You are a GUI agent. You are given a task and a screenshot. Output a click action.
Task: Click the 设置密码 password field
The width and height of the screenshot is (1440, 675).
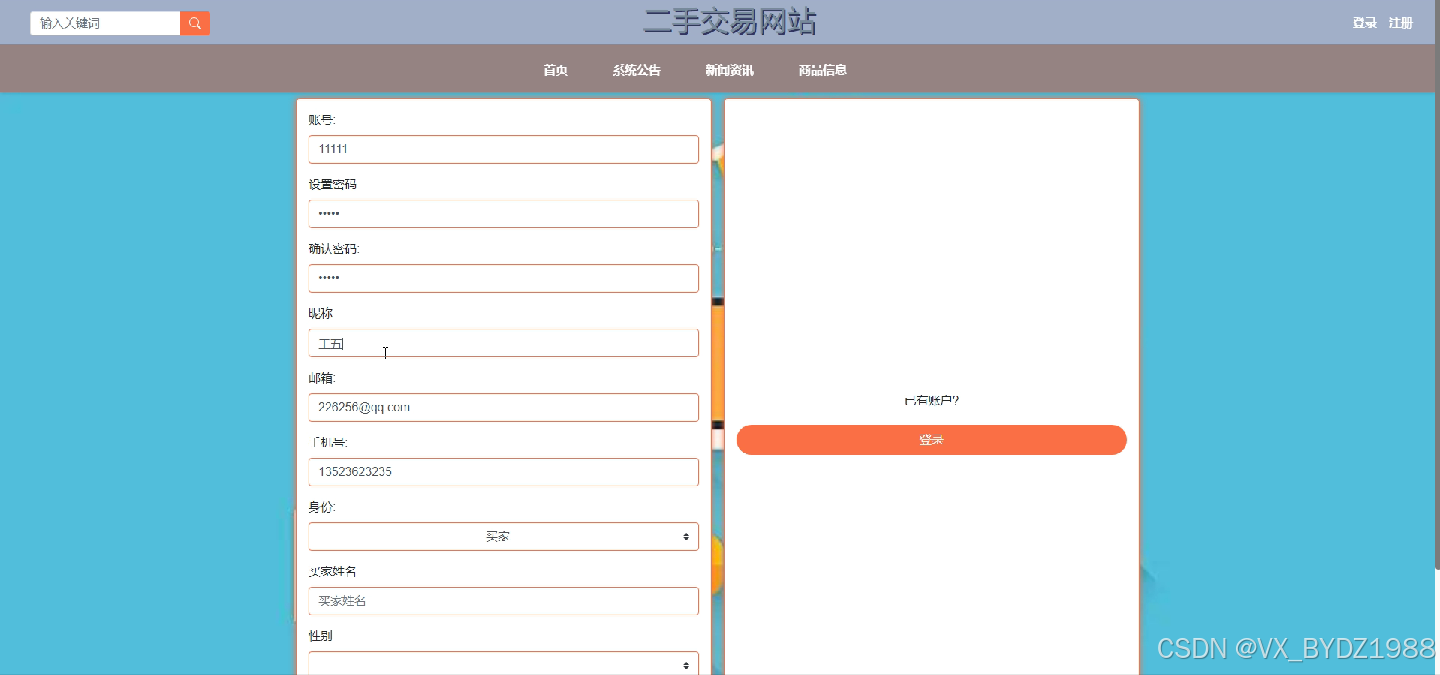click(503, 214)
